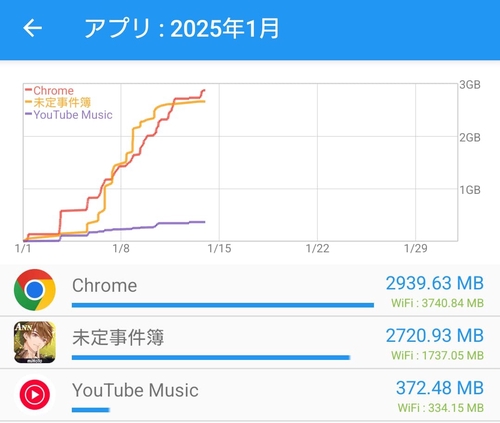Open the 未定事件簿 row label
Viewport: 500px width, 423px height.
[118, 337]
